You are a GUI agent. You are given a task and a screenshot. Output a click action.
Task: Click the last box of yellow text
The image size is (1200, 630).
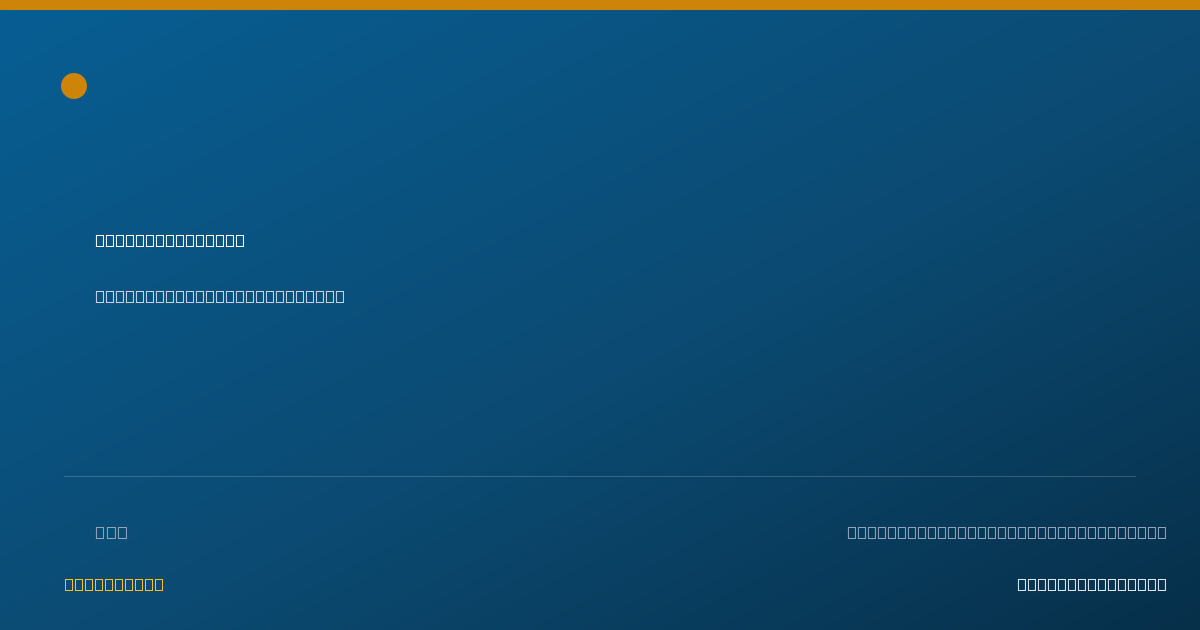159,584
